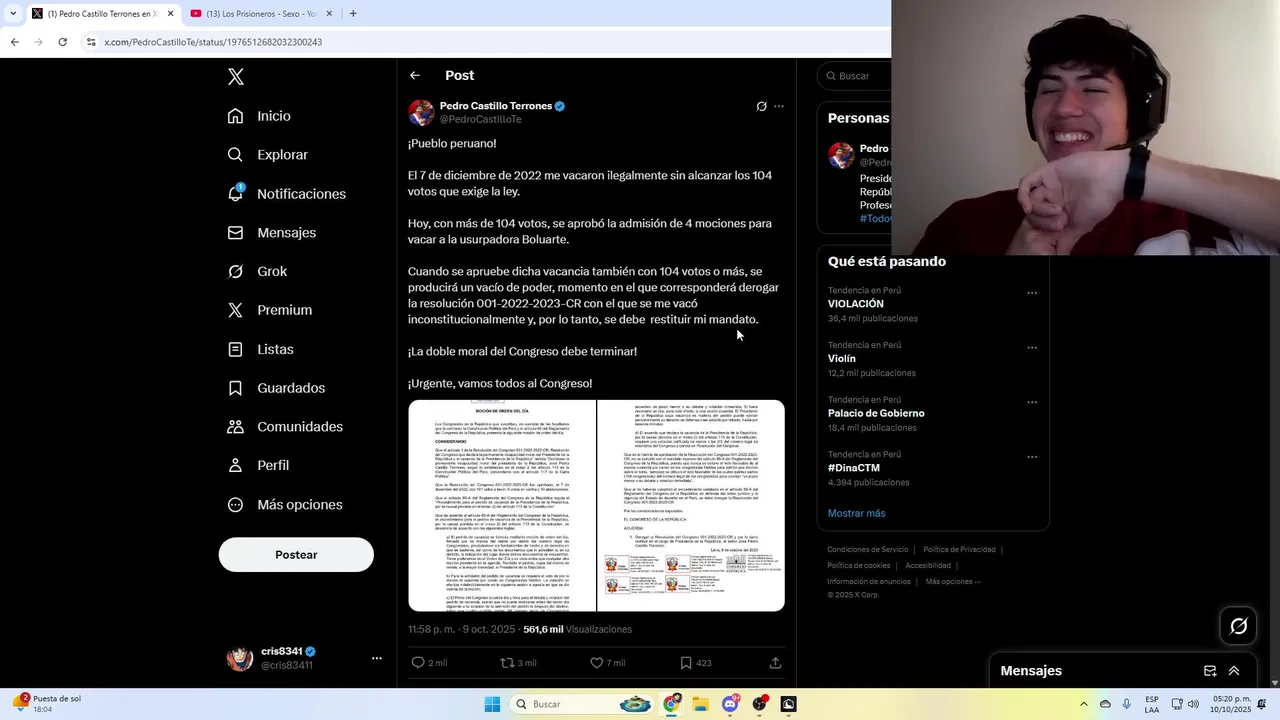Screen dimensions: 1280x720
Task: Open more options for Palacio de Gobierno trend
Action: coord(1032,402)
